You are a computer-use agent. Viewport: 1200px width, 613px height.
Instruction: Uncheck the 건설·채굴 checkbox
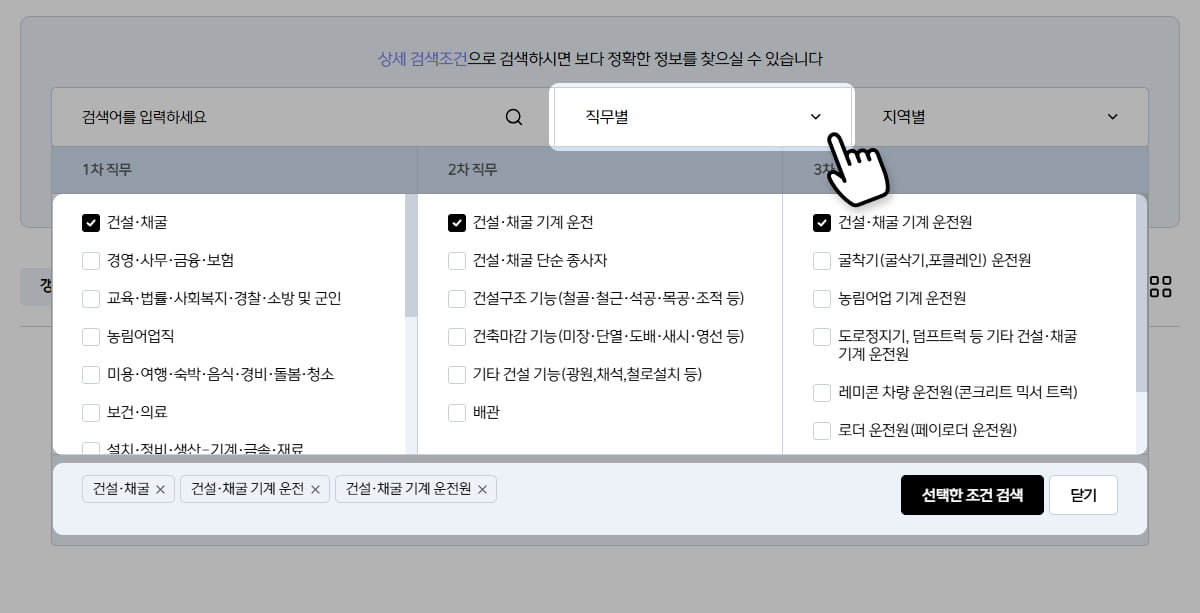click(91, 223)
